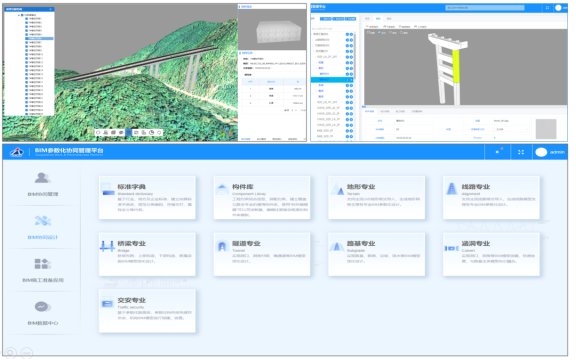Collapse the root node of bridge model tree
The width and height of the screenshot is (576, 360).
[x=19, y=15]
